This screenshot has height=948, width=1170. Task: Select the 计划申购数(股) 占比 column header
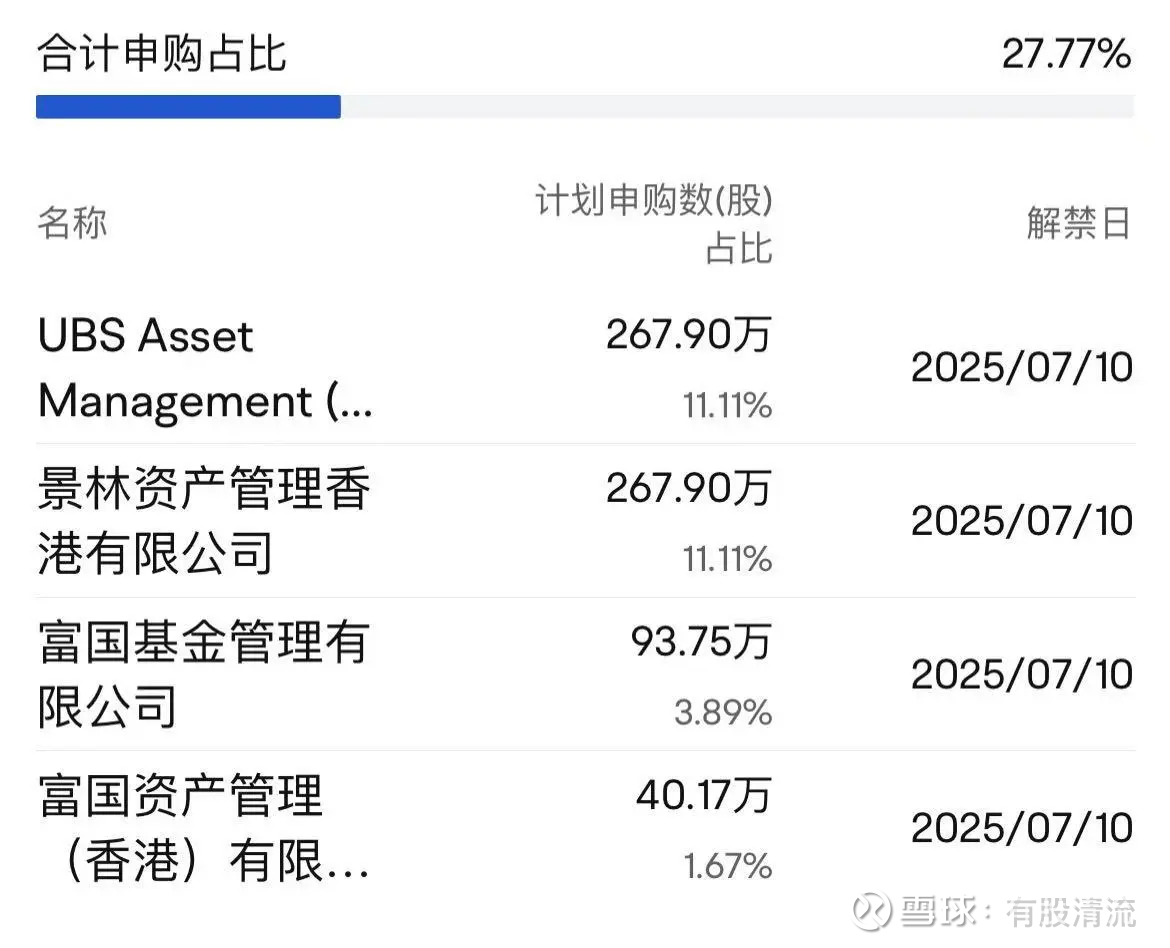click(x=654, y=223)
